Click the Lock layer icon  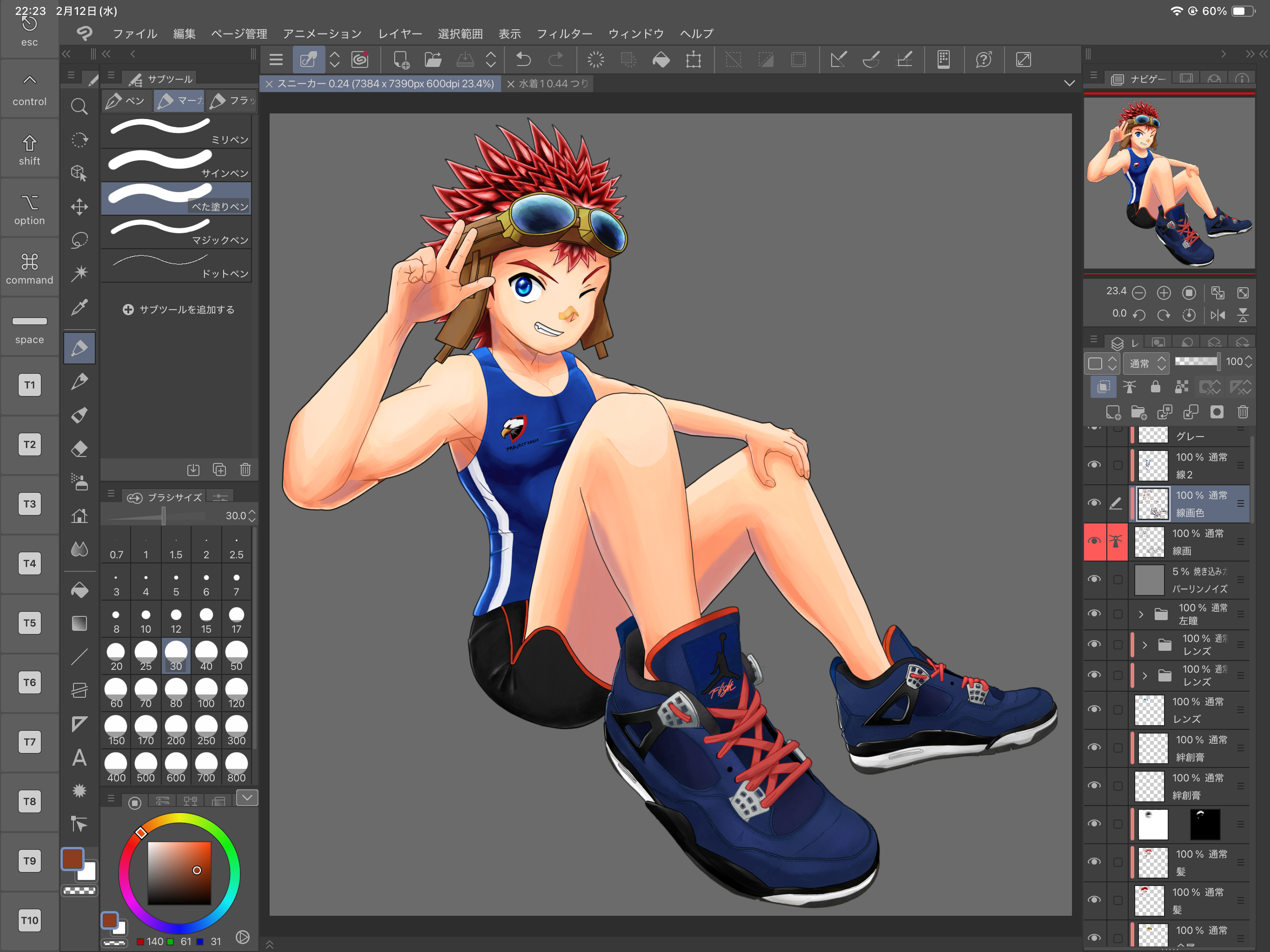1156,386
